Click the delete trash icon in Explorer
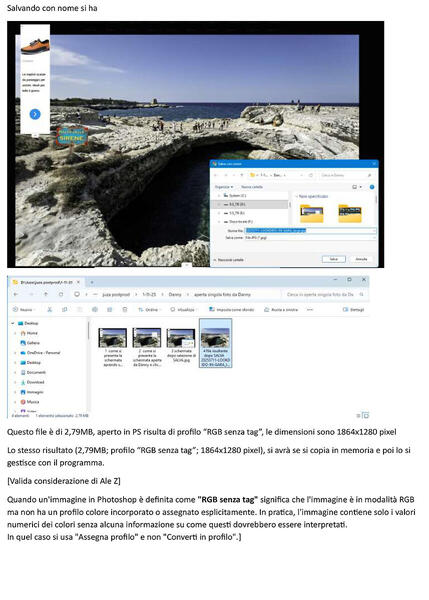 point(125,309)
